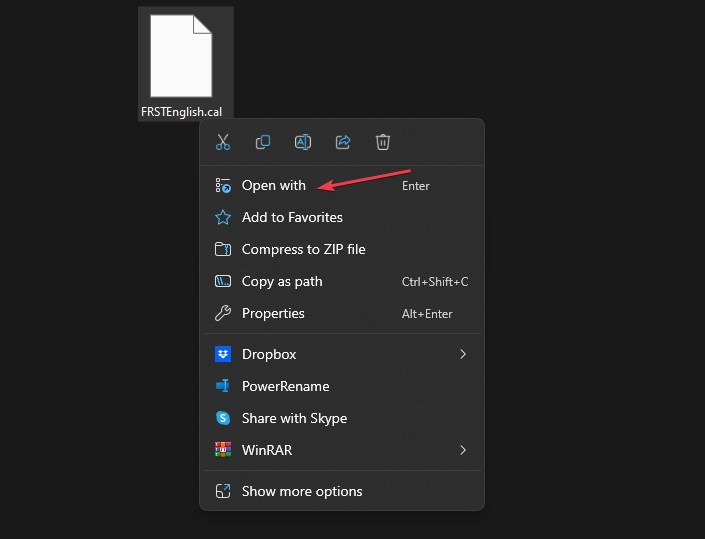This screenshot has width=705, height=539.
Task: Click the Show more options icon
Action: [223, 491]
